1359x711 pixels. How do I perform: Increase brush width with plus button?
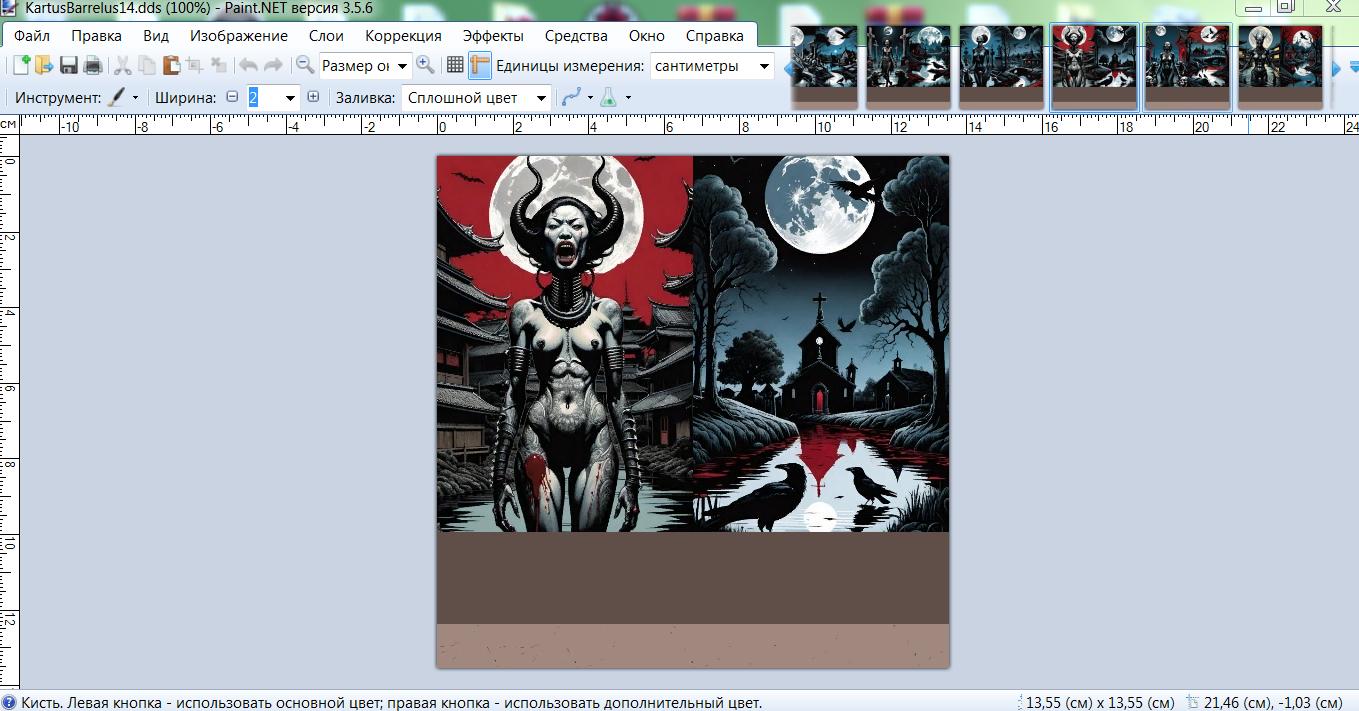coord(313,97)
